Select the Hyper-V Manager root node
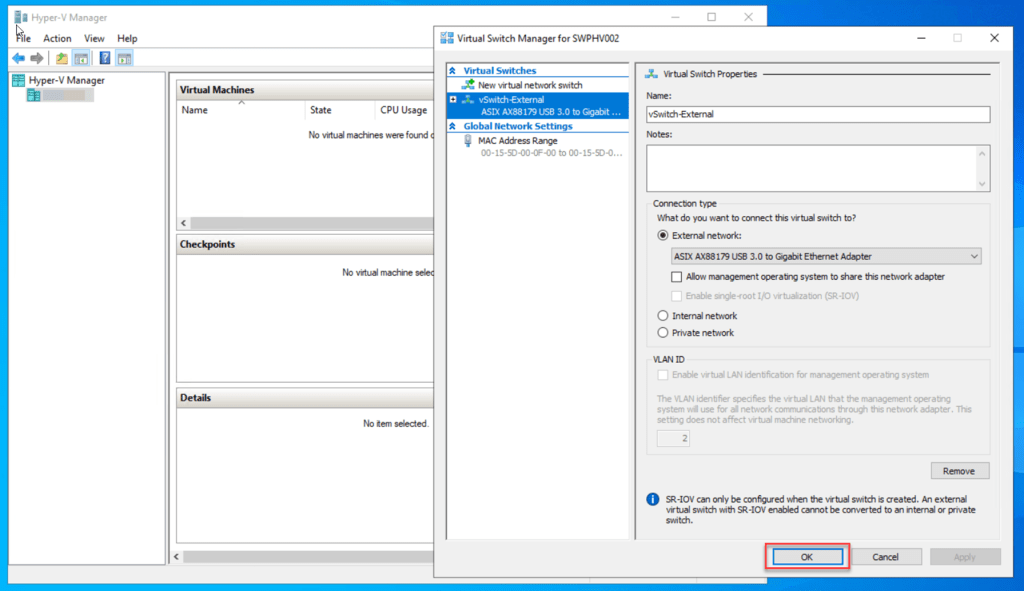This screenshot has height=591, width=1024. (66, 80)
